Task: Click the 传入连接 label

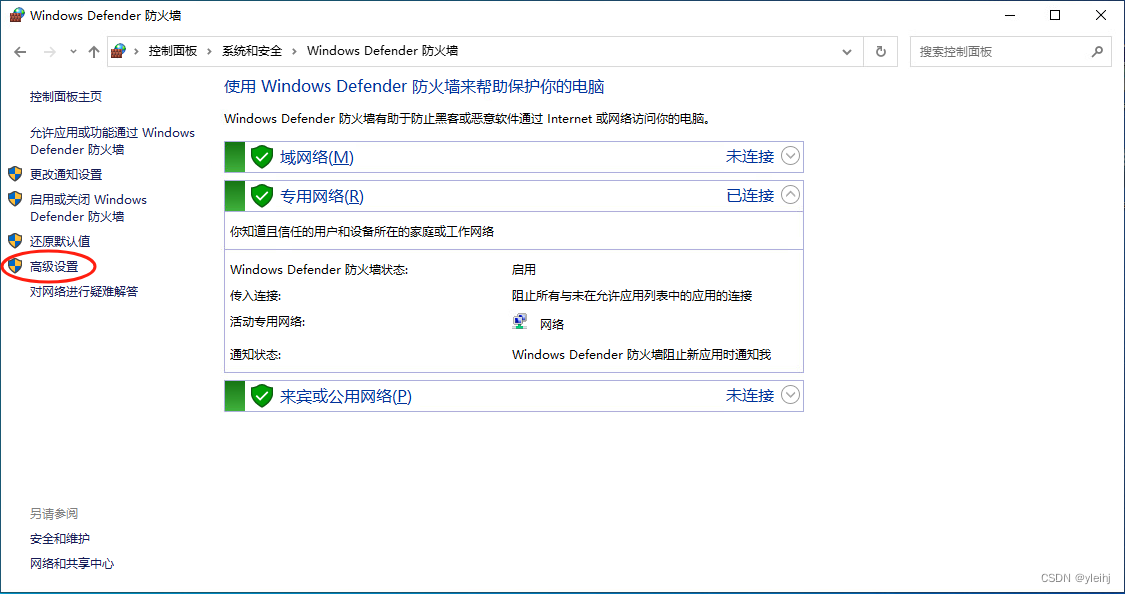Action: pos(255,296)
